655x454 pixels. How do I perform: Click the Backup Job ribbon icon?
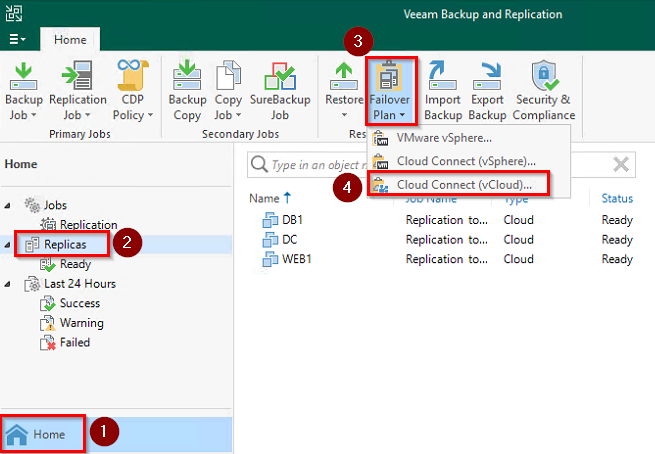point(23,76)
